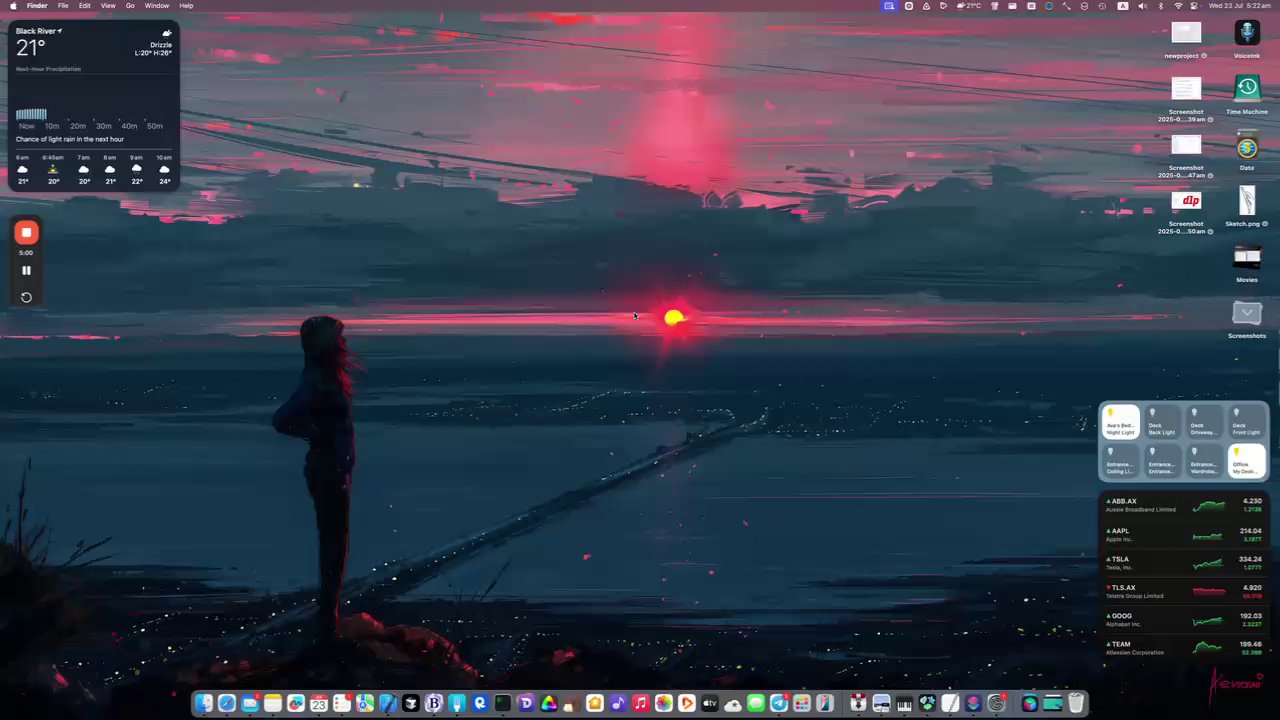Stop the screen recording
The width and height of the screenshot is (1280, 720).
(x=26, y=232)
